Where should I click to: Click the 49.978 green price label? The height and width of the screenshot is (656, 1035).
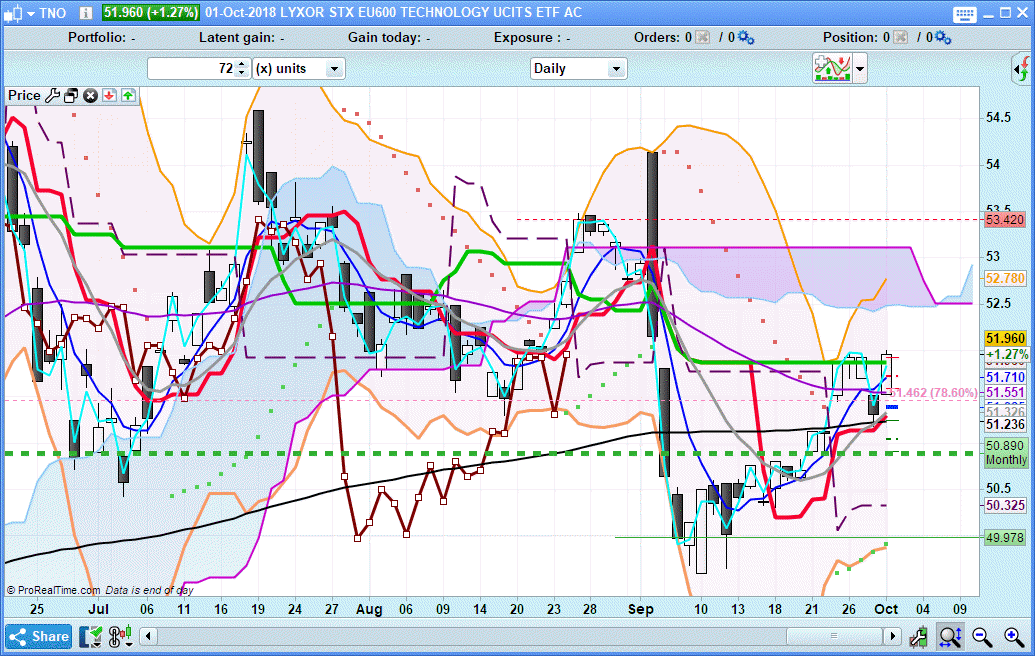point(1005,538)
